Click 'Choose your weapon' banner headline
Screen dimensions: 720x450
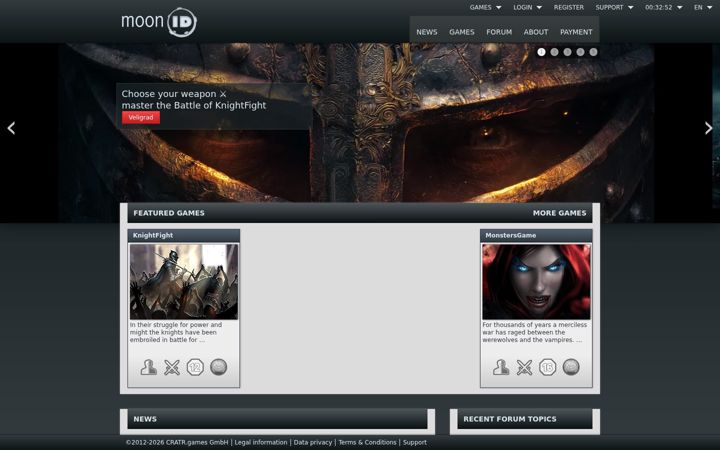pyautogui.click(x=194, y=100)
